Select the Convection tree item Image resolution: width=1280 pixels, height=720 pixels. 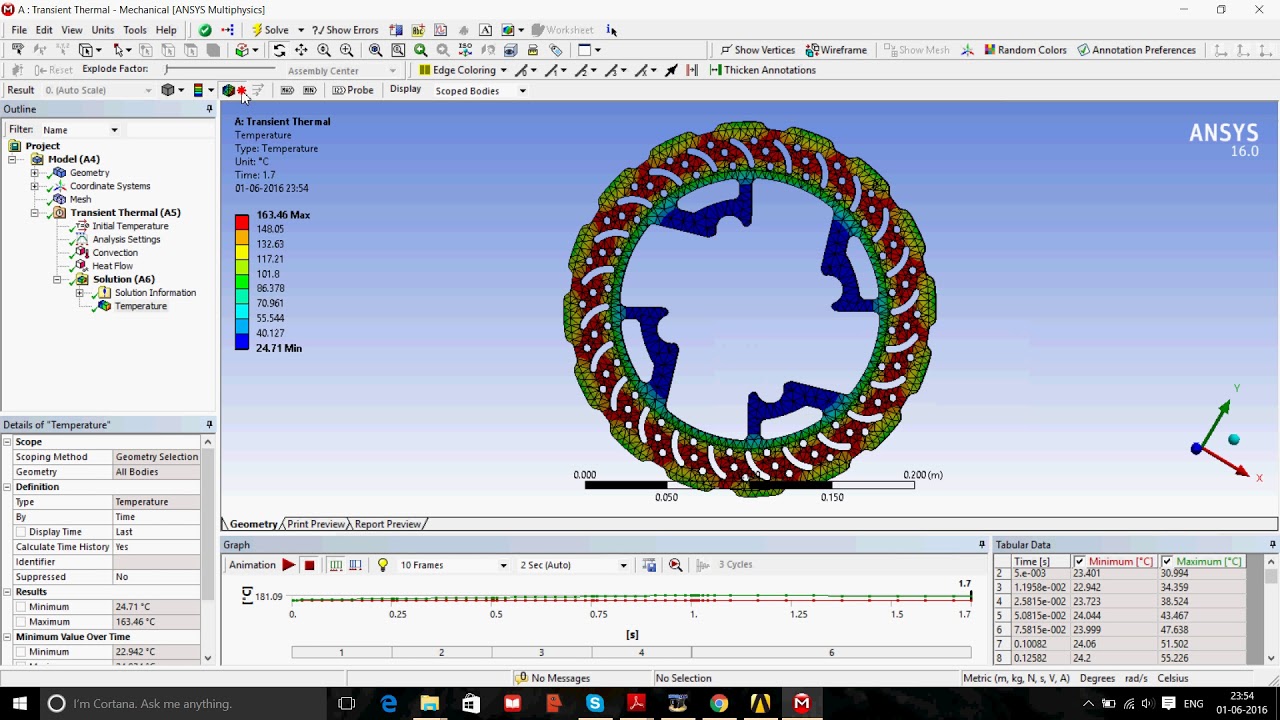click(x=115, y=253)
